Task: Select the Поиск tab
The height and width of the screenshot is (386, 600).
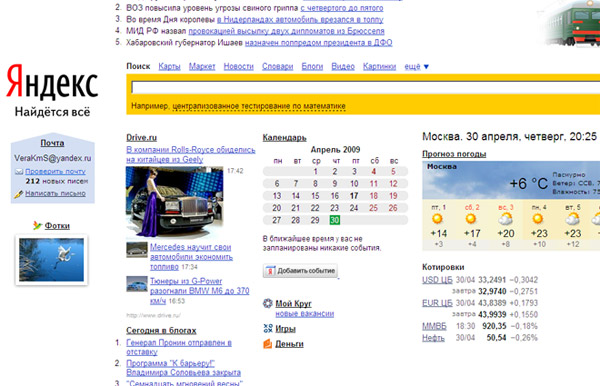Action: coord(138,67)
